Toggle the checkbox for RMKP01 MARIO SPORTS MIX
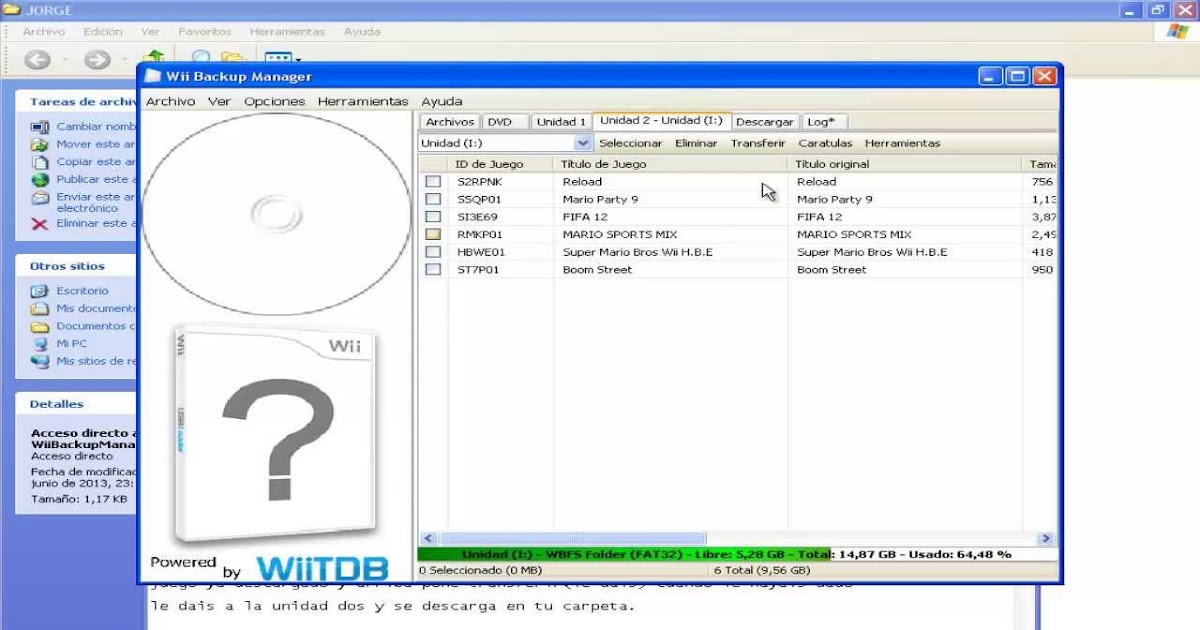 click(x=433, y=234)
